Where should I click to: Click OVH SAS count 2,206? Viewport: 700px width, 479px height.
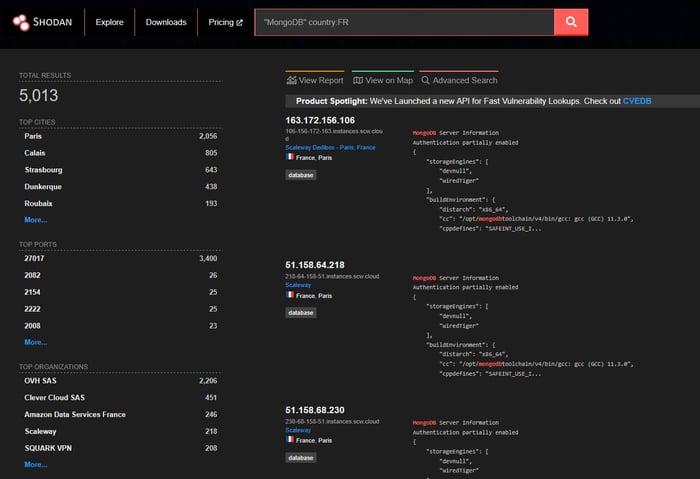coord(208,381)
